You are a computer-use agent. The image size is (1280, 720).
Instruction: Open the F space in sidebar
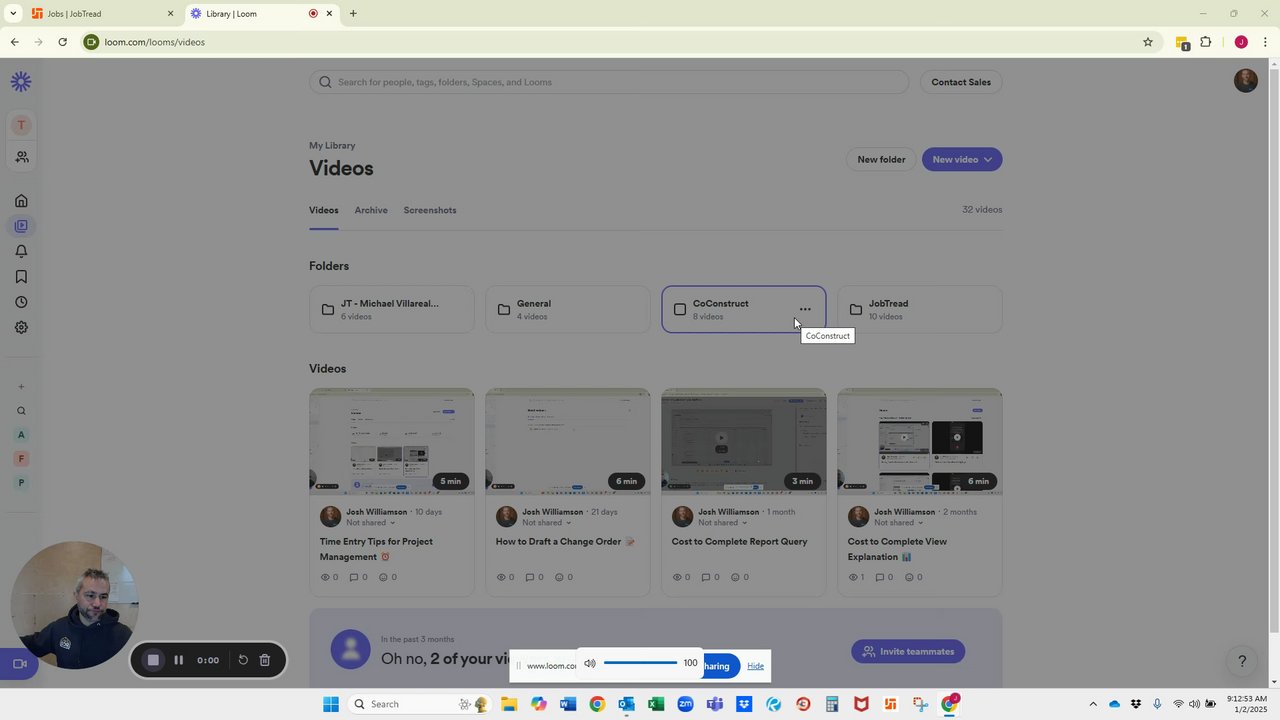point(21,459)
